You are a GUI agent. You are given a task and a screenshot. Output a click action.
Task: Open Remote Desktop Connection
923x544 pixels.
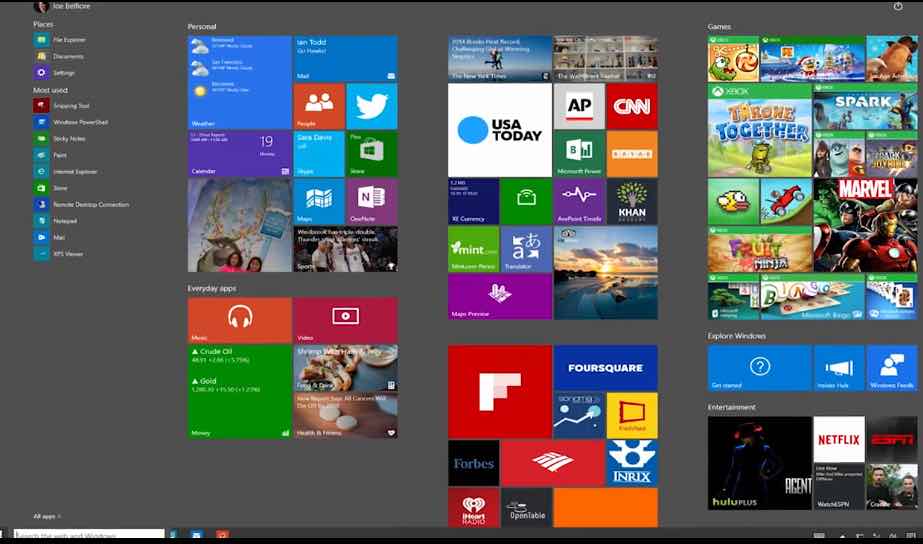[x=82, y=205]
